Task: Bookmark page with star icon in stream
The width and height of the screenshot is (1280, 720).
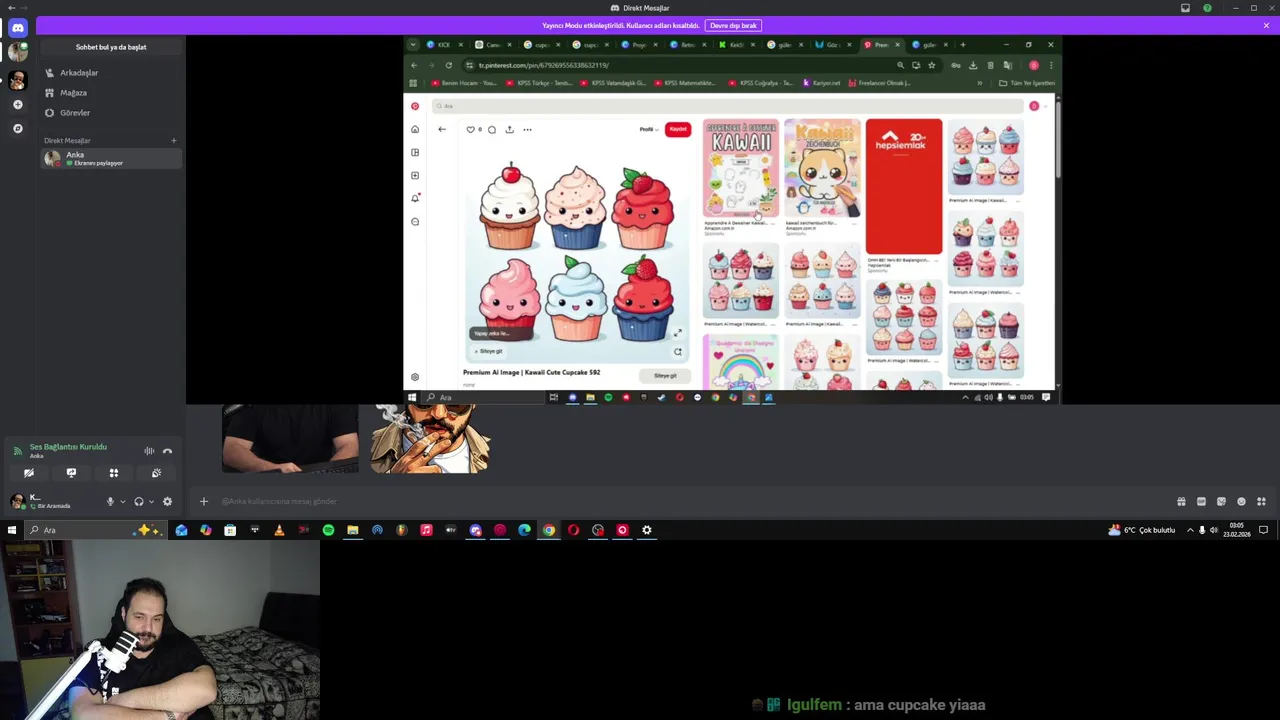Action: tap(931, 65)
